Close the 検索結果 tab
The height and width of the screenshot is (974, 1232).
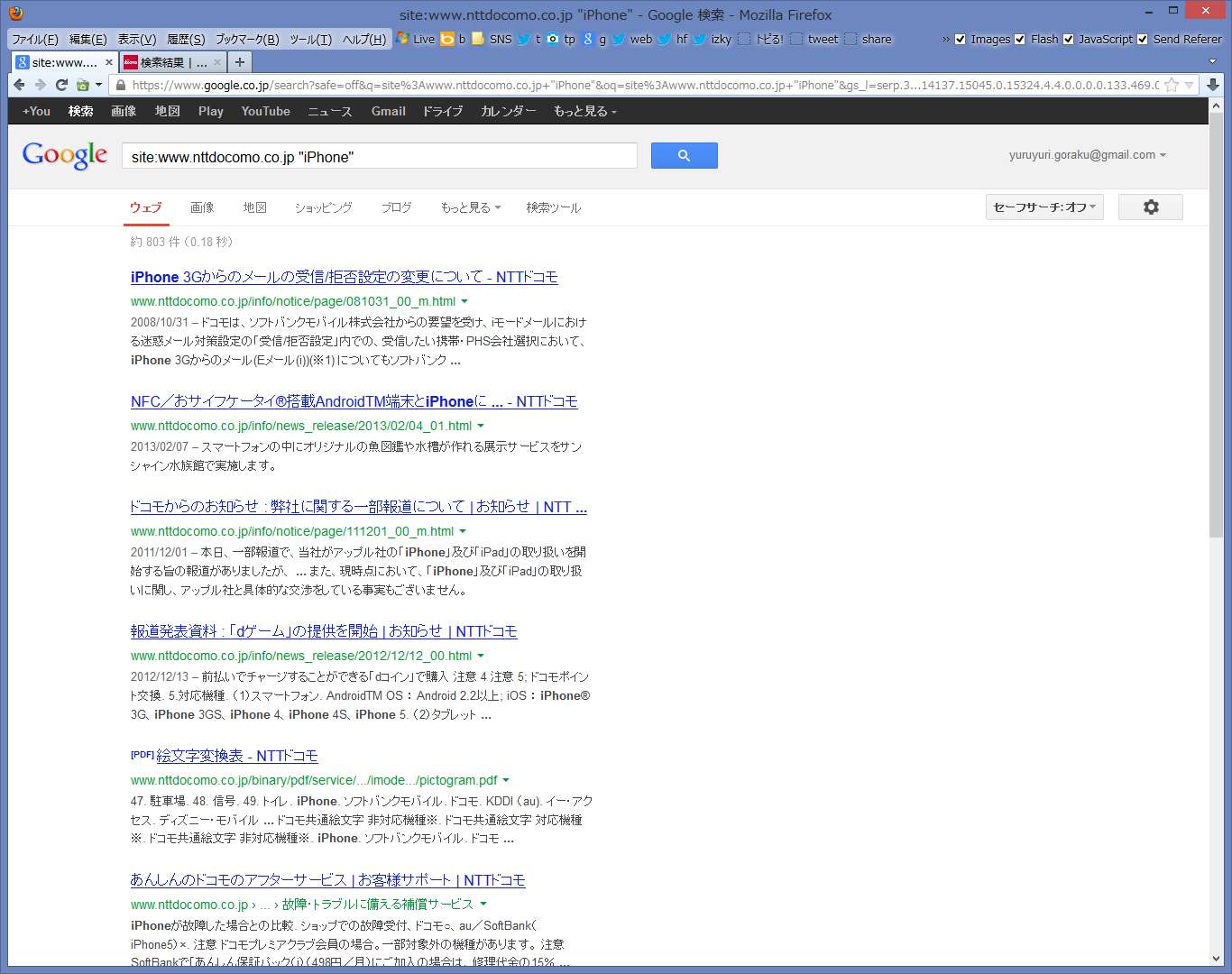[217, 62]
